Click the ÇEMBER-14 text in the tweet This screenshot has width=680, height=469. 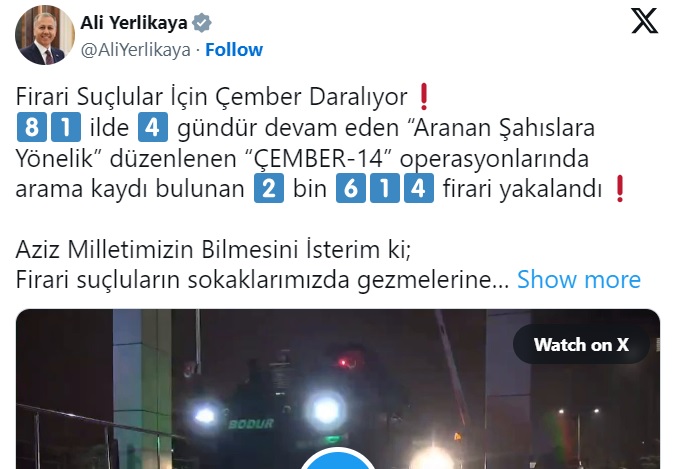319,158
